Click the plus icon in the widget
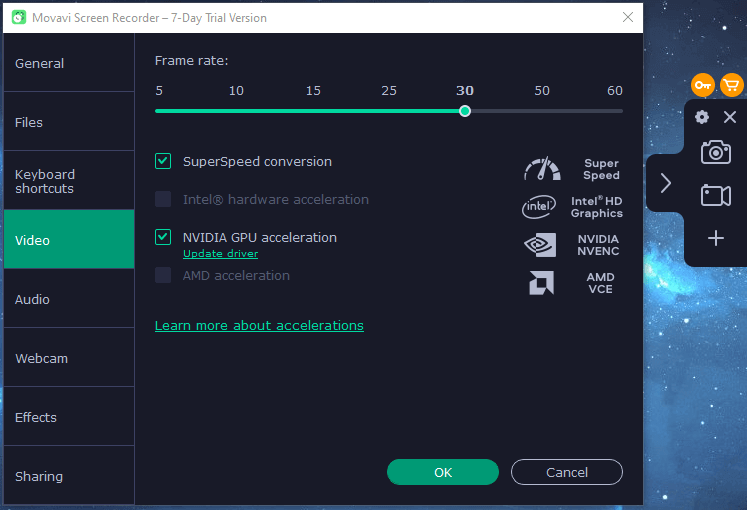 click(716, 238)
